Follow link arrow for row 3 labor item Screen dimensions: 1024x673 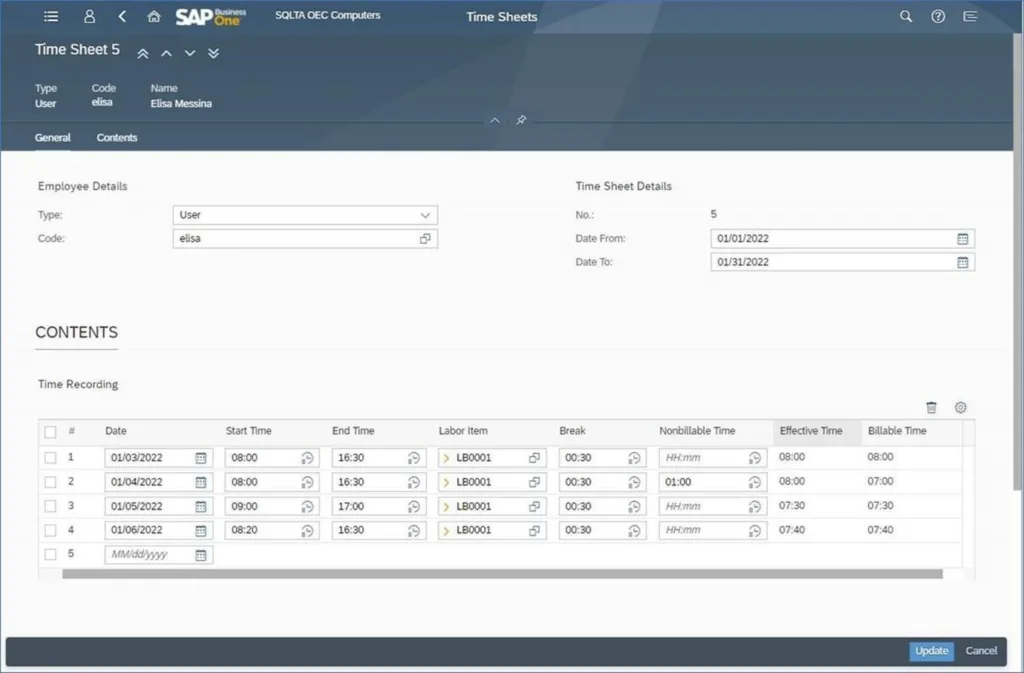(x=446, y=507)
